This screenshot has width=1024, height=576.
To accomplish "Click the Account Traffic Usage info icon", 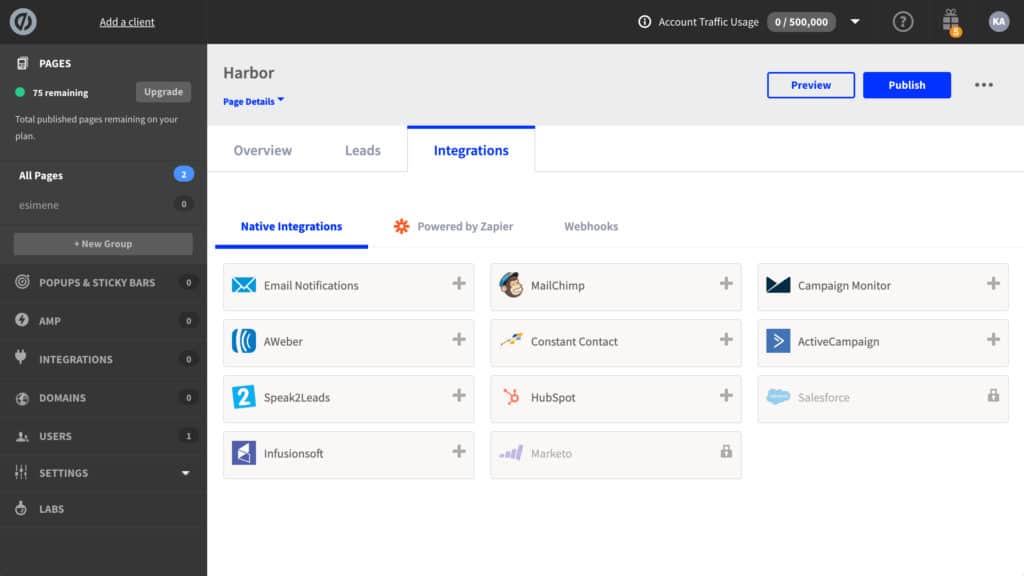I will point(644,22).
